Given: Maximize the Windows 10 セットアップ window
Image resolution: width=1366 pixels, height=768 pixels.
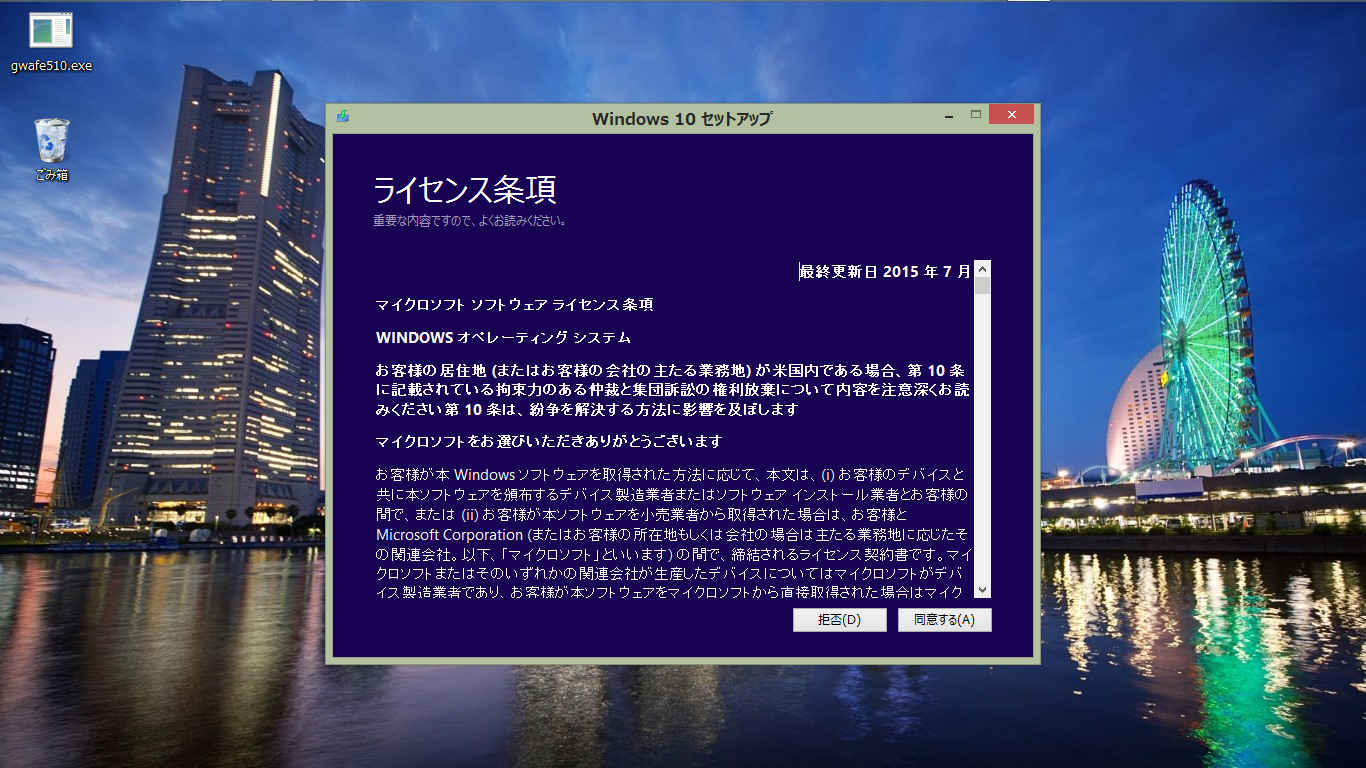Looking at the screenshot, I should click(x=976, y=115).
